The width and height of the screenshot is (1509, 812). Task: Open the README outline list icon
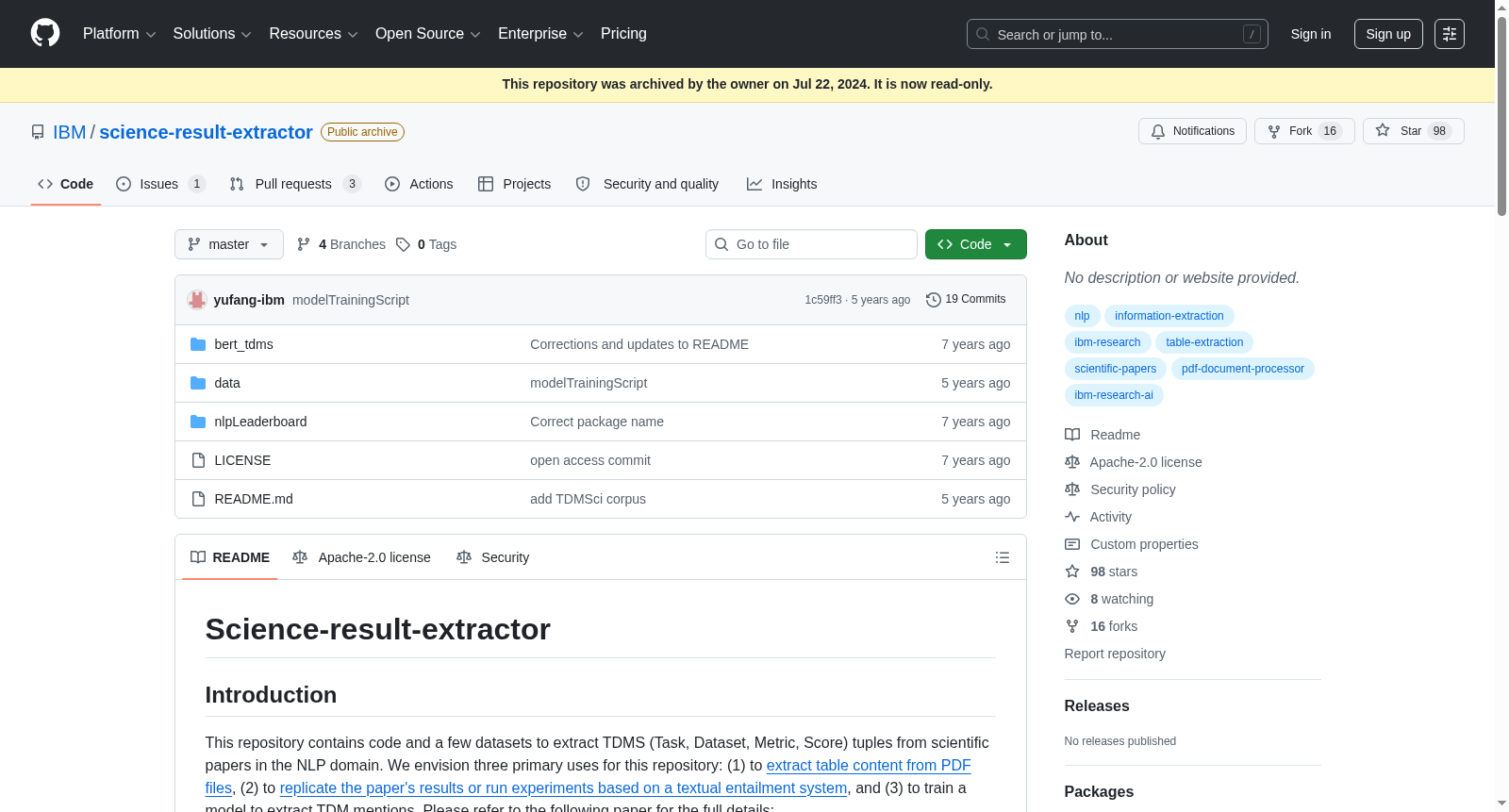[x=1003, y=557]
